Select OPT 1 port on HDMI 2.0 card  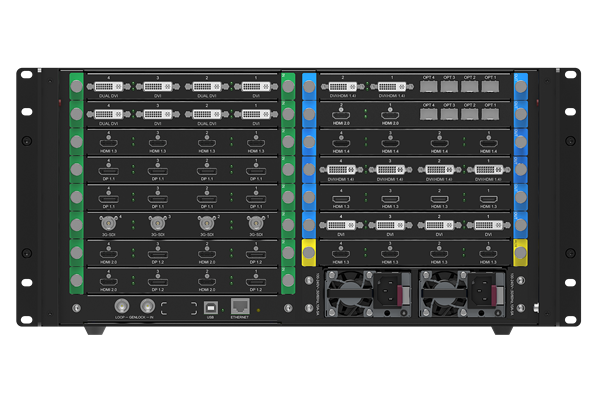(490, 114)
